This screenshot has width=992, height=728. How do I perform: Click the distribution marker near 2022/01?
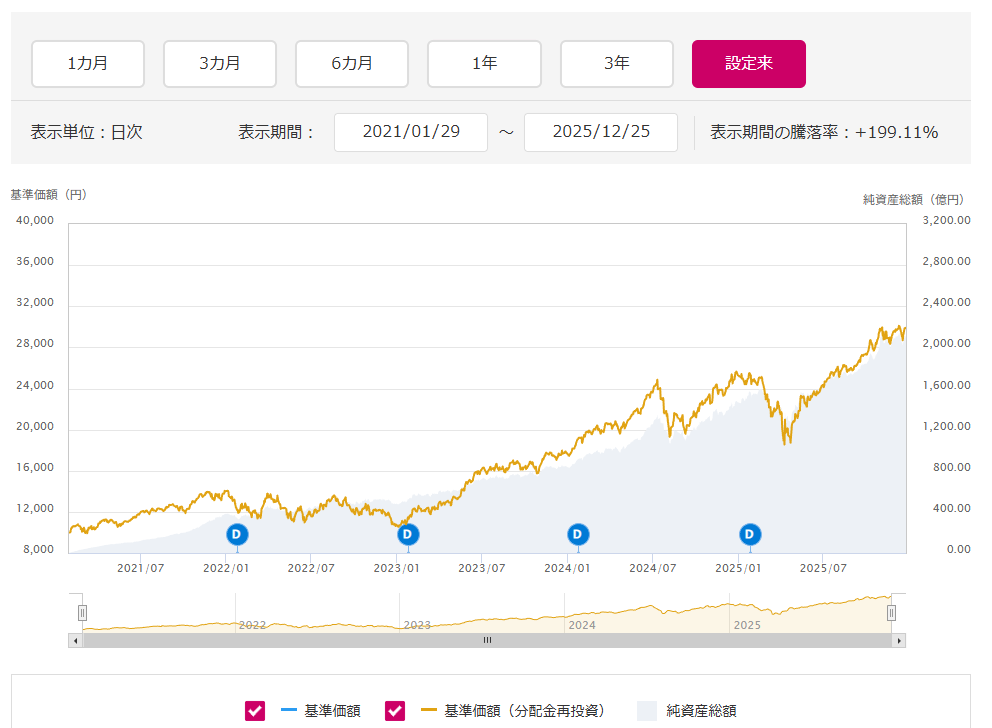(x=237, y=535)
